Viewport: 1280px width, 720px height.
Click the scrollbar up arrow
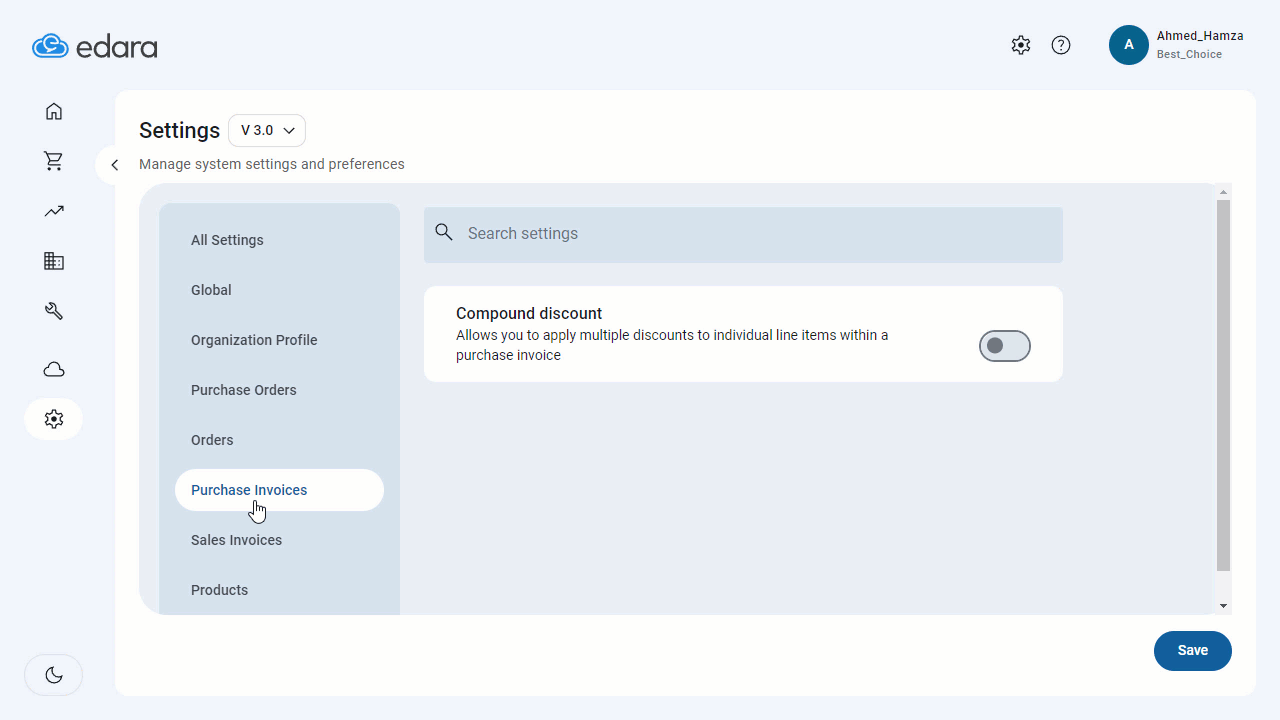pos(1223,191)
